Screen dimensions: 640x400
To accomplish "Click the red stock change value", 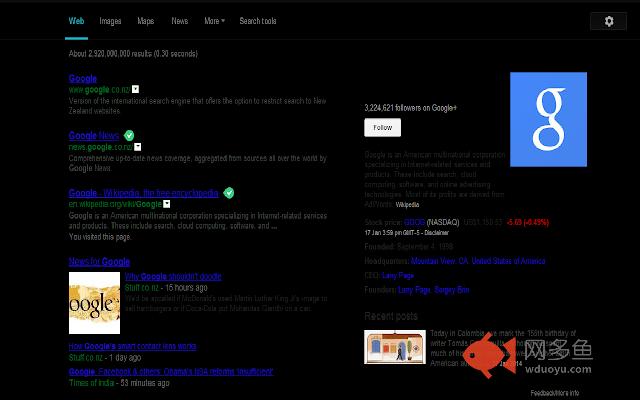I will 527,222.
